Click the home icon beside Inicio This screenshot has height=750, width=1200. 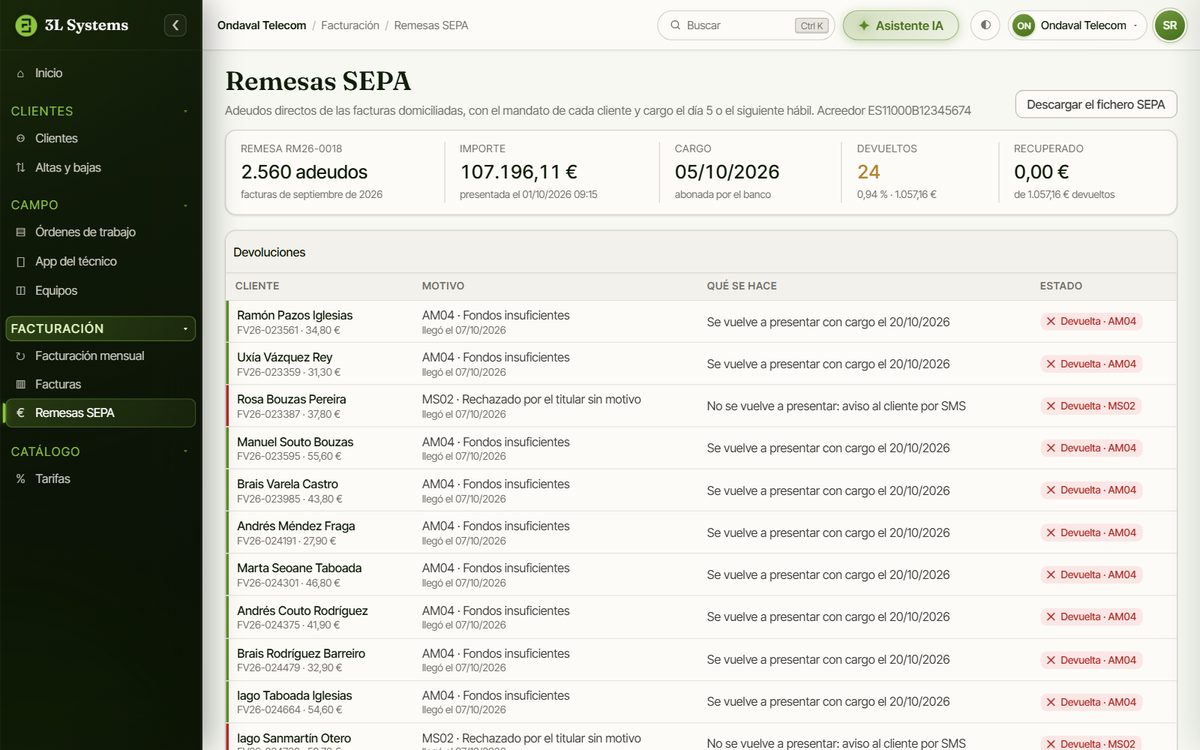click(21, 73)
